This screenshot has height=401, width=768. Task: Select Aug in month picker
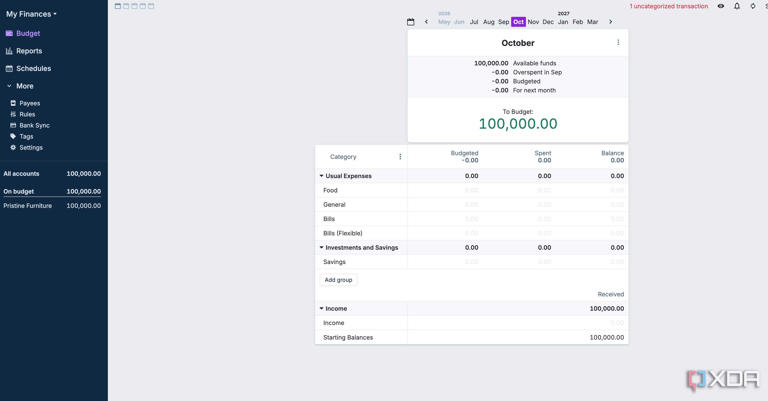tap(488, 22)
